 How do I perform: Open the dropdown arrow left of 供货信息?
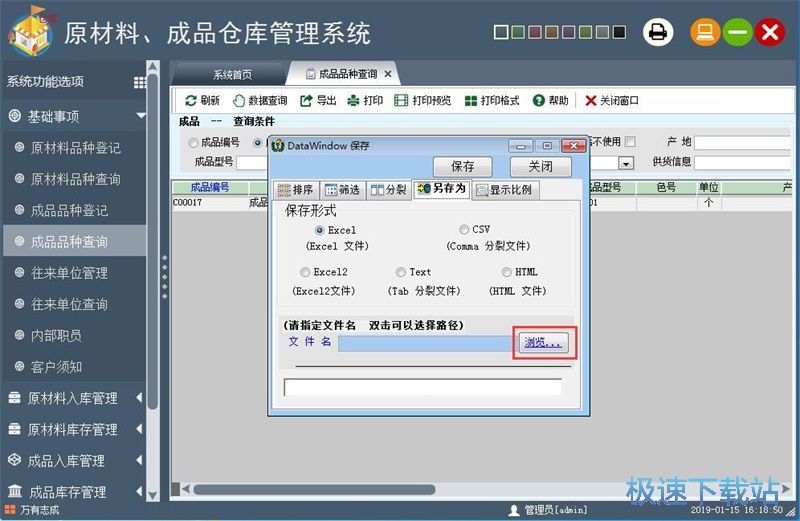point(626,163)
